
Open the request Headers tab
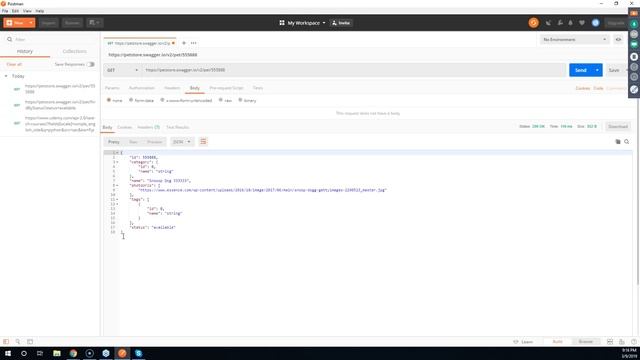pos(172,88)
